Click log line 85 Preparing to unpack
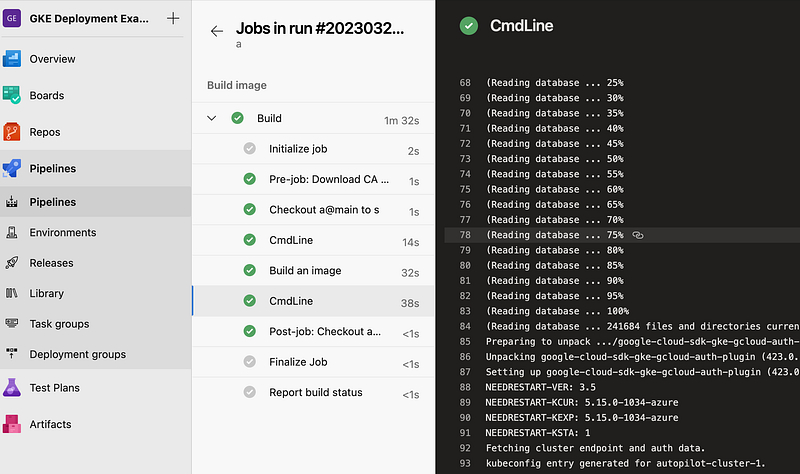This screenshot has height=474, width=800. pos(642,341)
